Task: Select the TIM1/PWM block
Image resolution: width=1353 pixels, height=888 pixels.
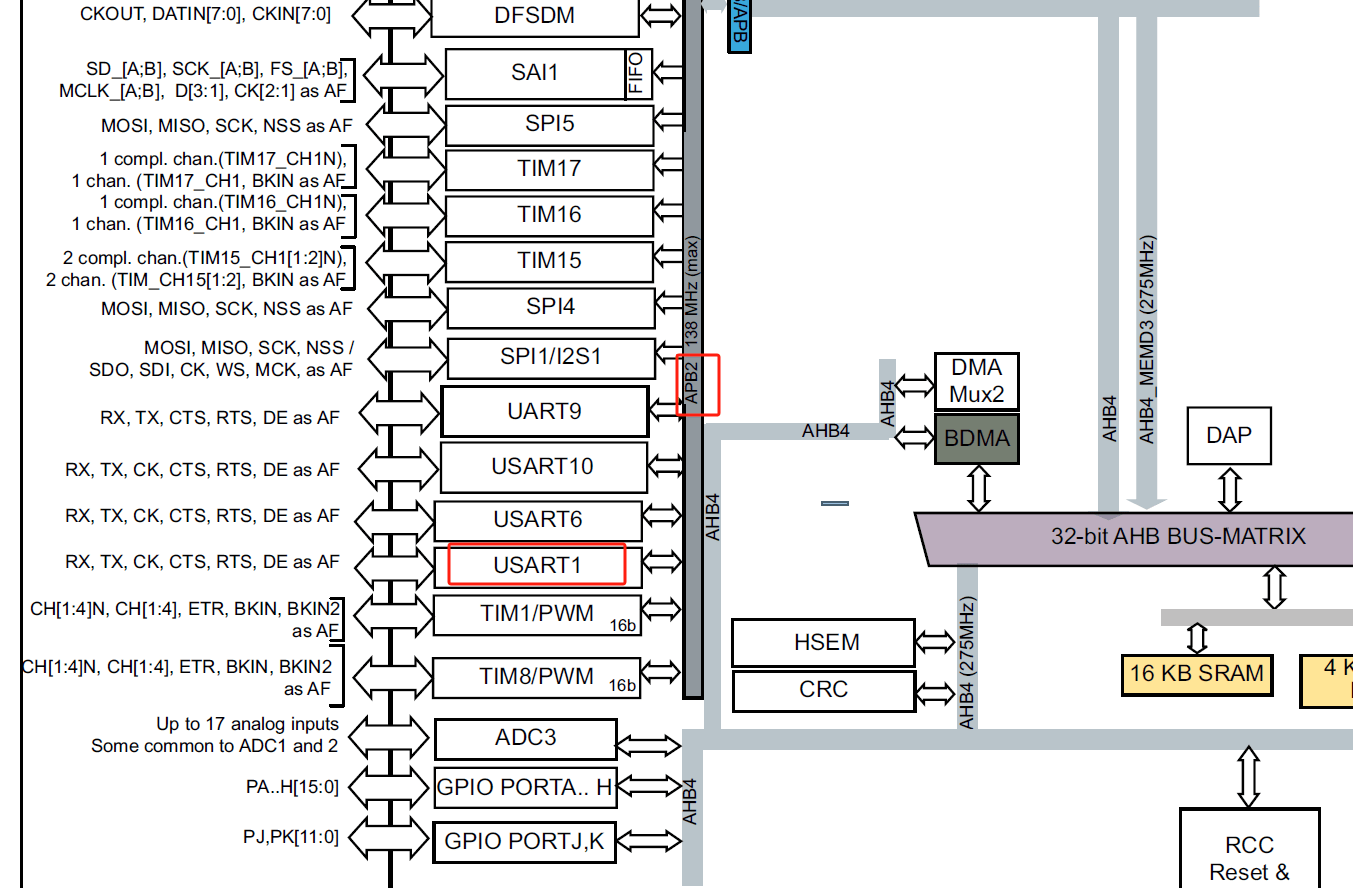Action: 537,615
